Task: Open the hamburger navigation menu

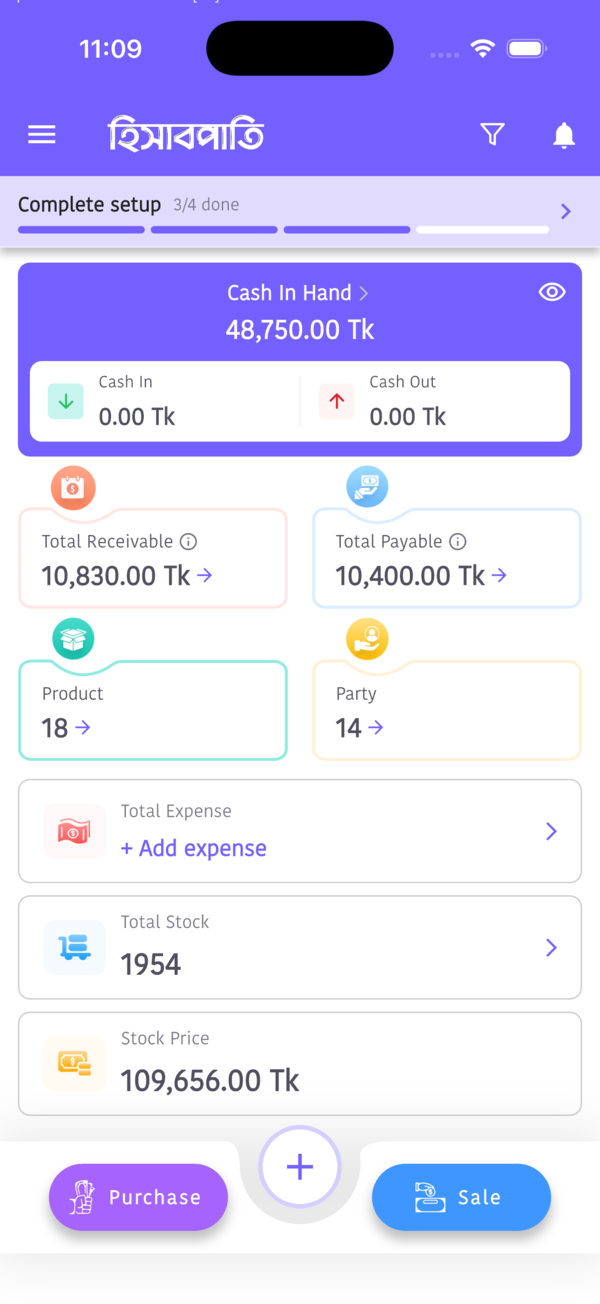Action: tap(41, 135)
